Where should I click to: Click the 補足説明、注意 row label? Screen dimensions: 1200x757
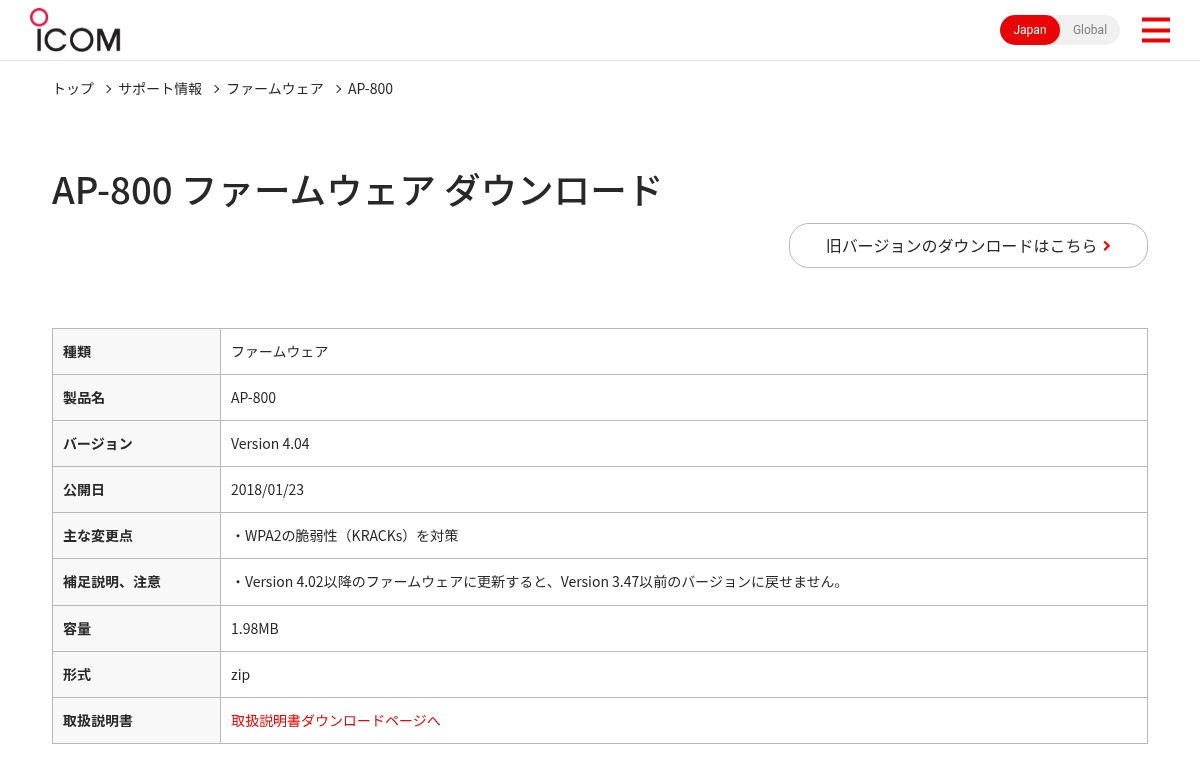click(x=112, y=581)
